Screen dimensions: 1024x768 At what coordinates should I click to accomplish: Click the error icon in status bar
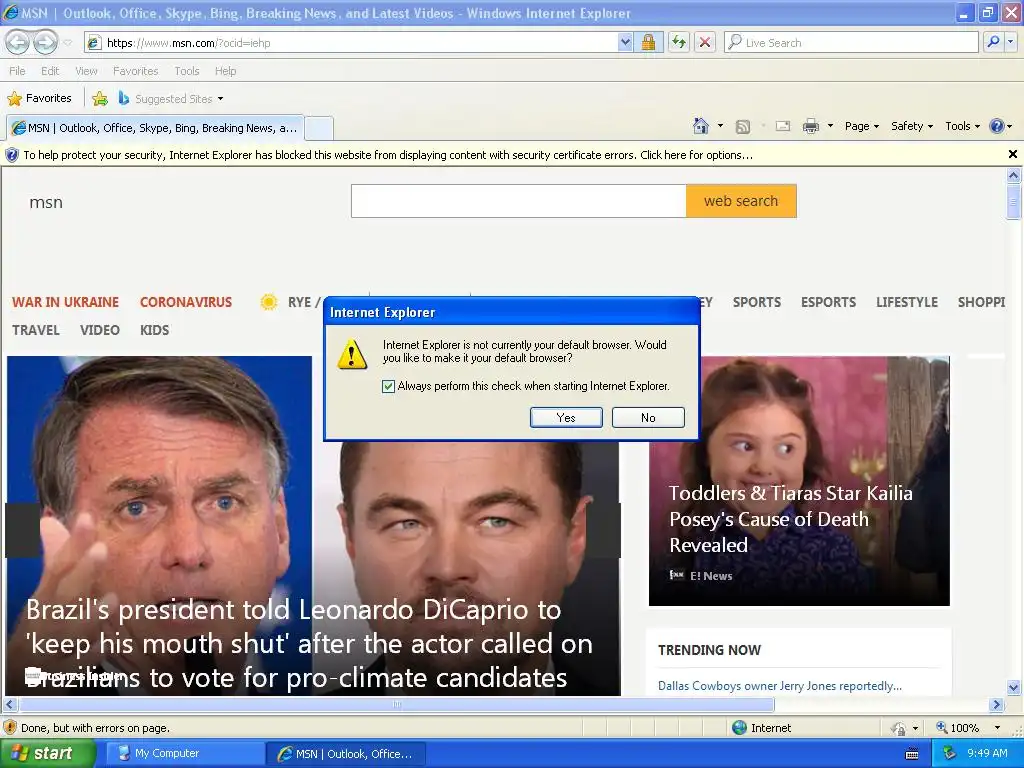[10, 728]
